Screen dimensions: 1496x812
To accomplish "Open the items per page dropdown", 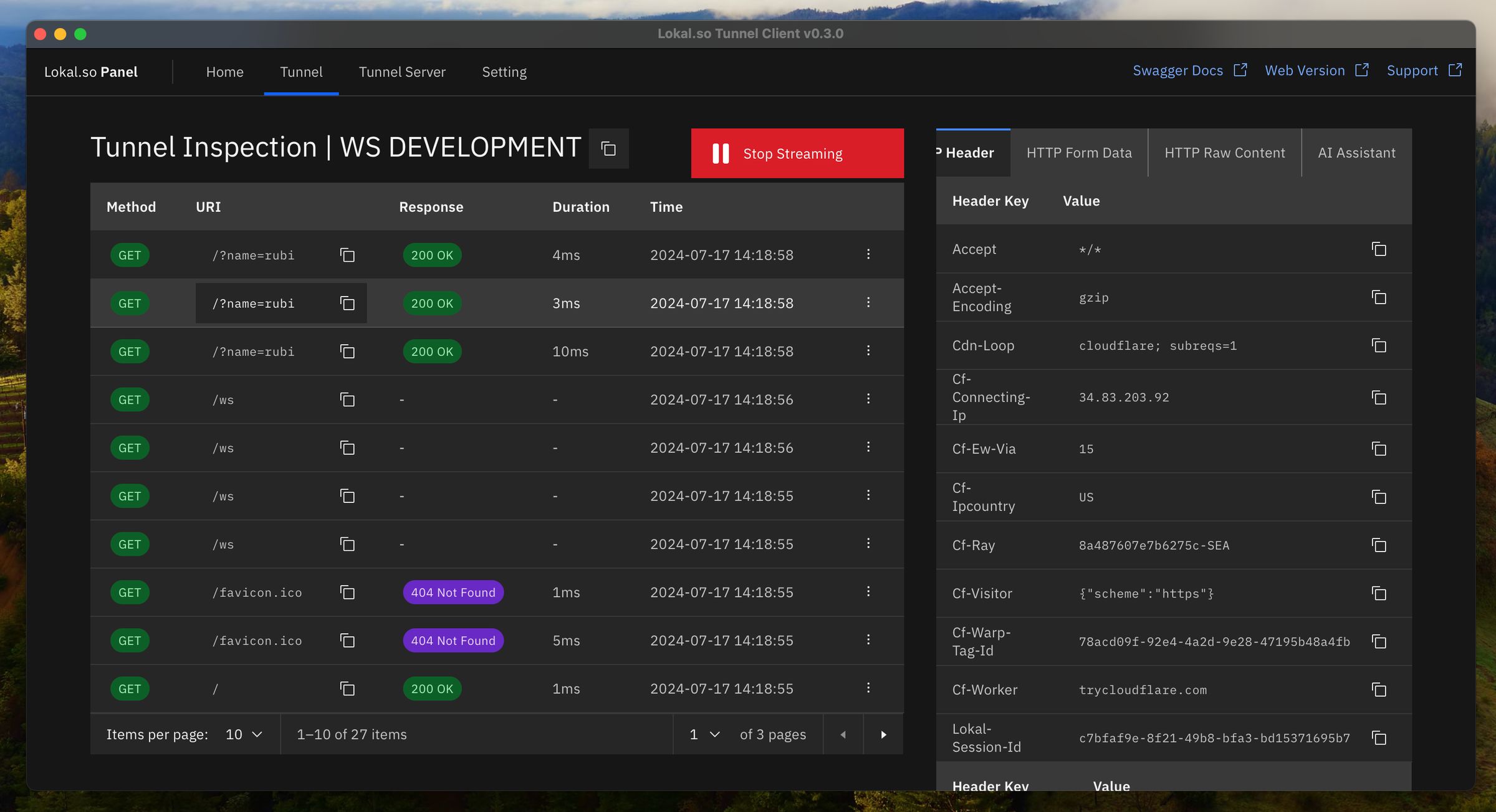I will 242,734.
